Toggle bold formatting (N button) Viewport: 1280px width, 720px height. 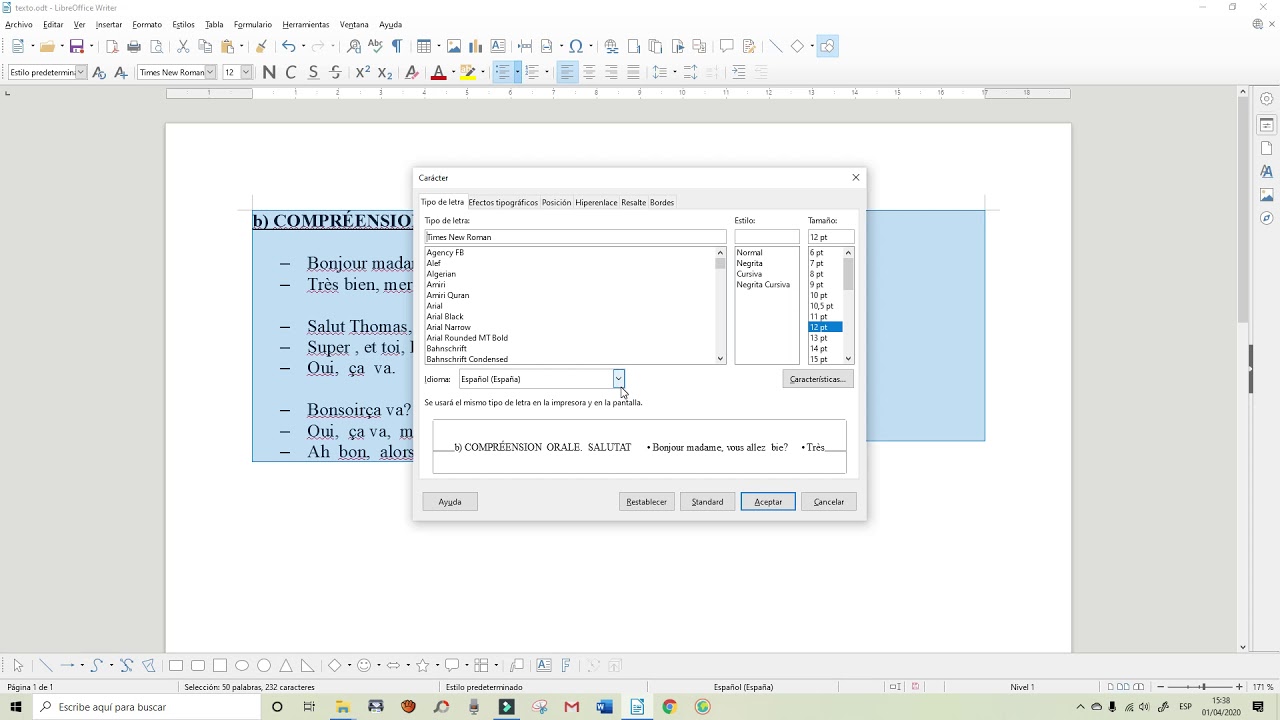point(268,72)
